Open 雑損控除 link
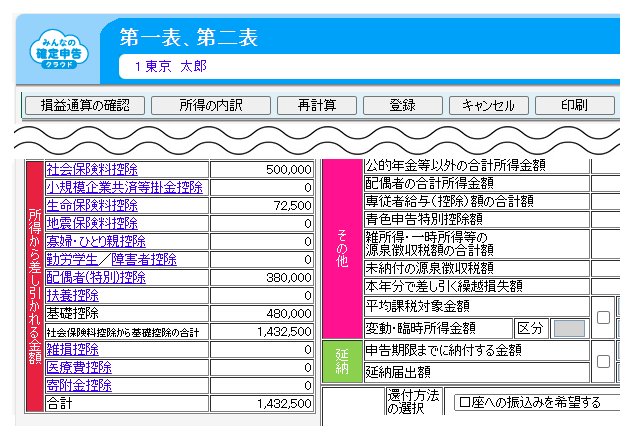The height and width of the screenshot is (432, 638). coord(72,349)
